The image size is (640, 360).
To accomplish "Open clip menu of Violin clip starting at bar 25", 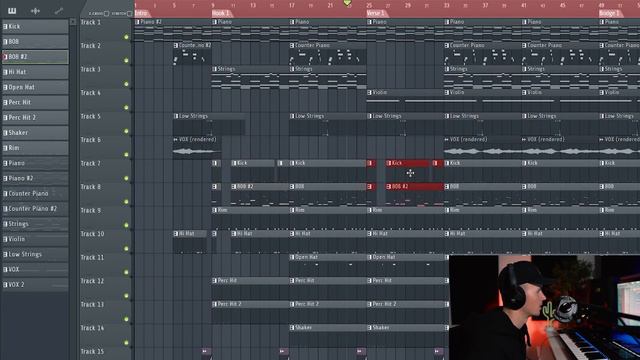I will click(x=370, y=93).
